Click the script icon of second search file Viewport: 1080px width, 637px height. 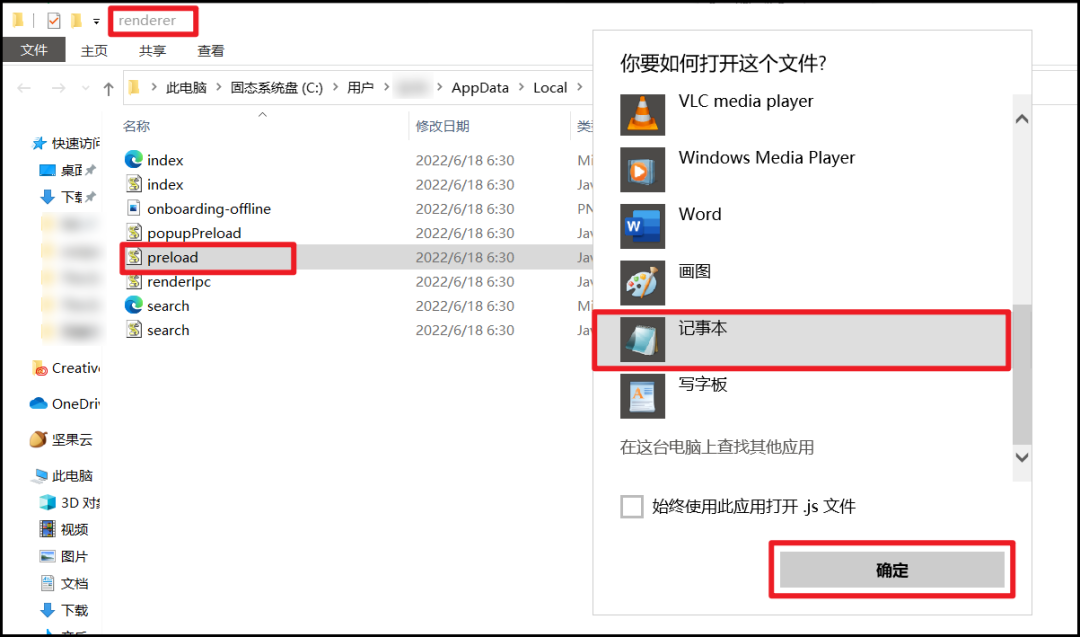(x=134, y=330)
